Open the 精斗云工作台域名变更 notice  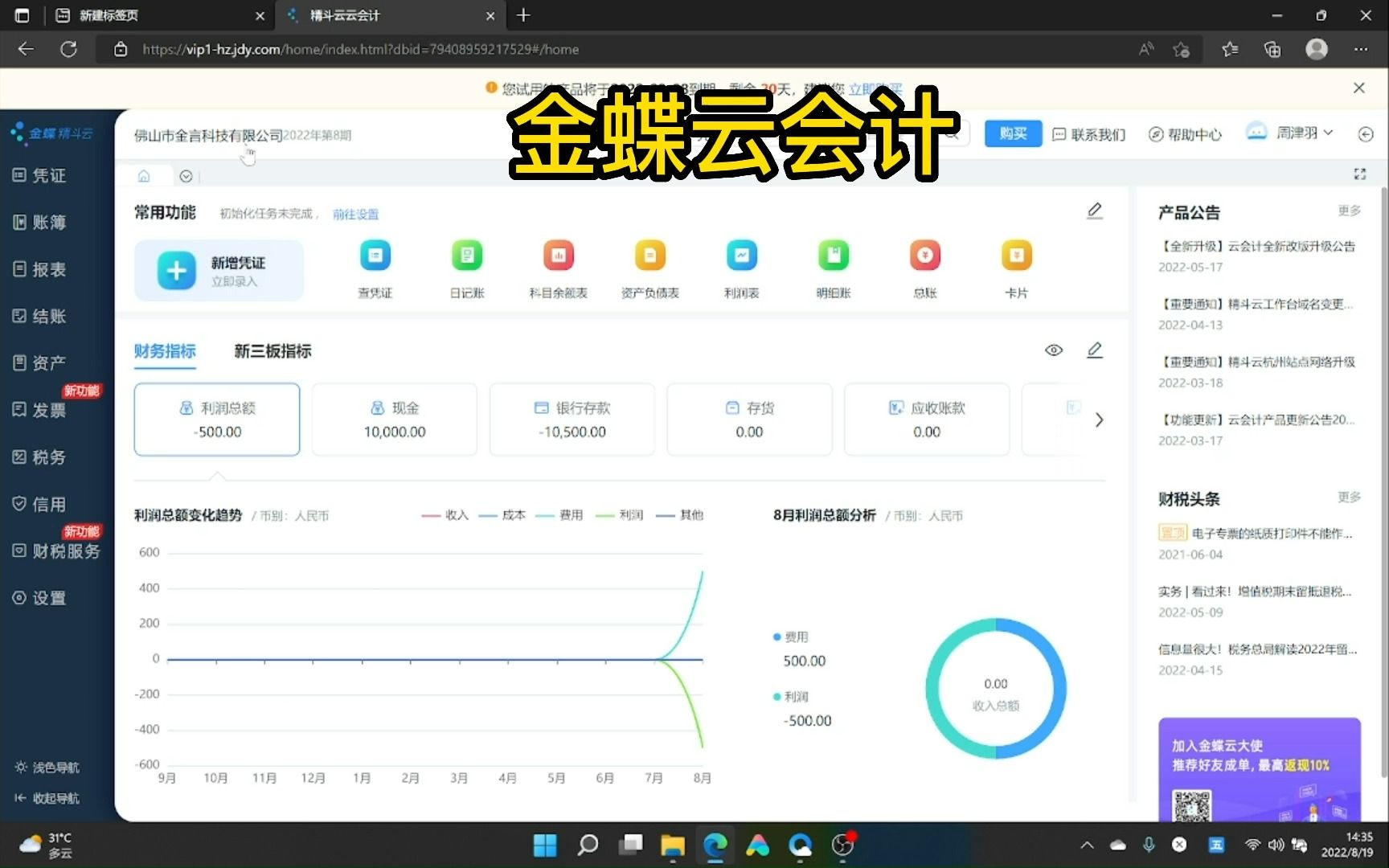tap(1256, 304)
